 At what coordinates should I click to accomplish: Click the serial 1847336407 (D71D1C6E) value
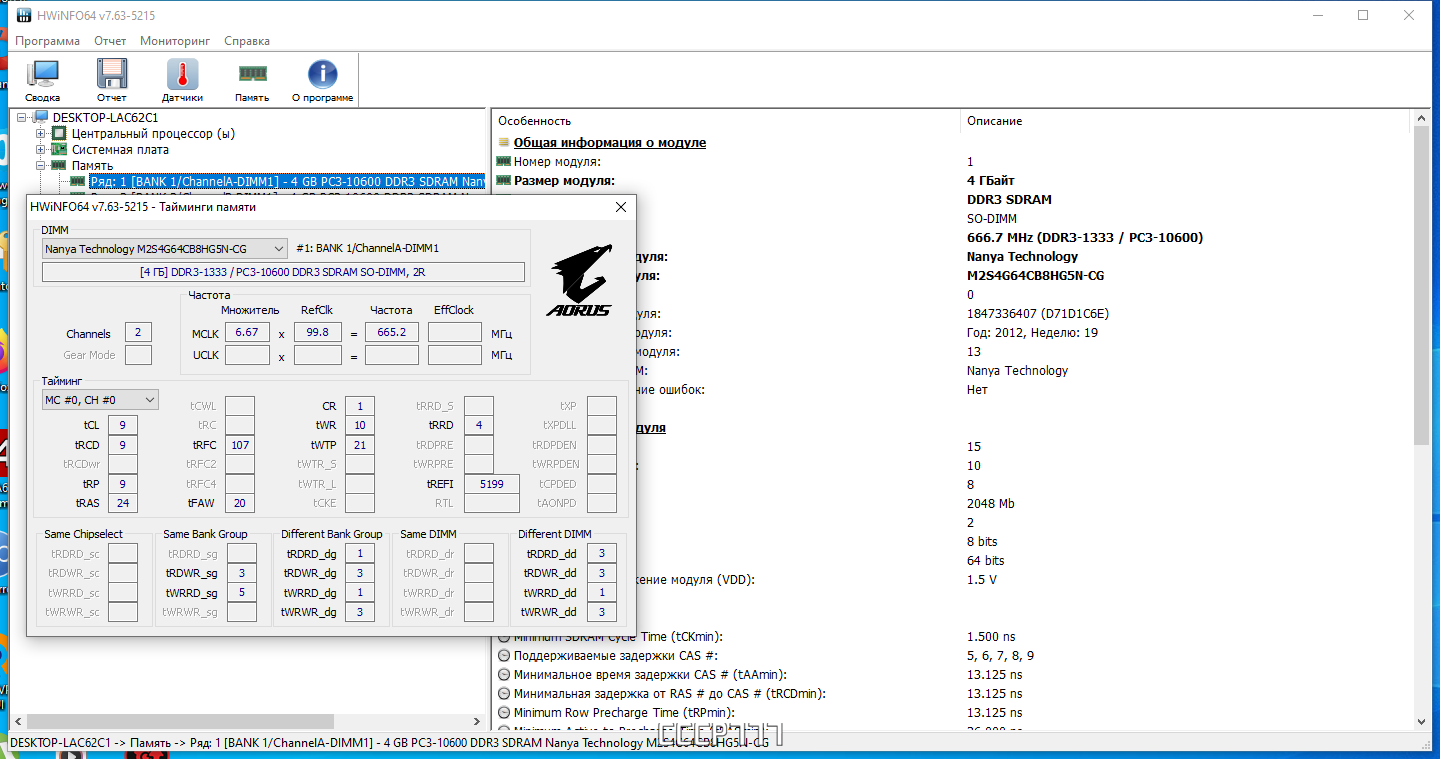pyautogui.click(x=1038, y=314)
